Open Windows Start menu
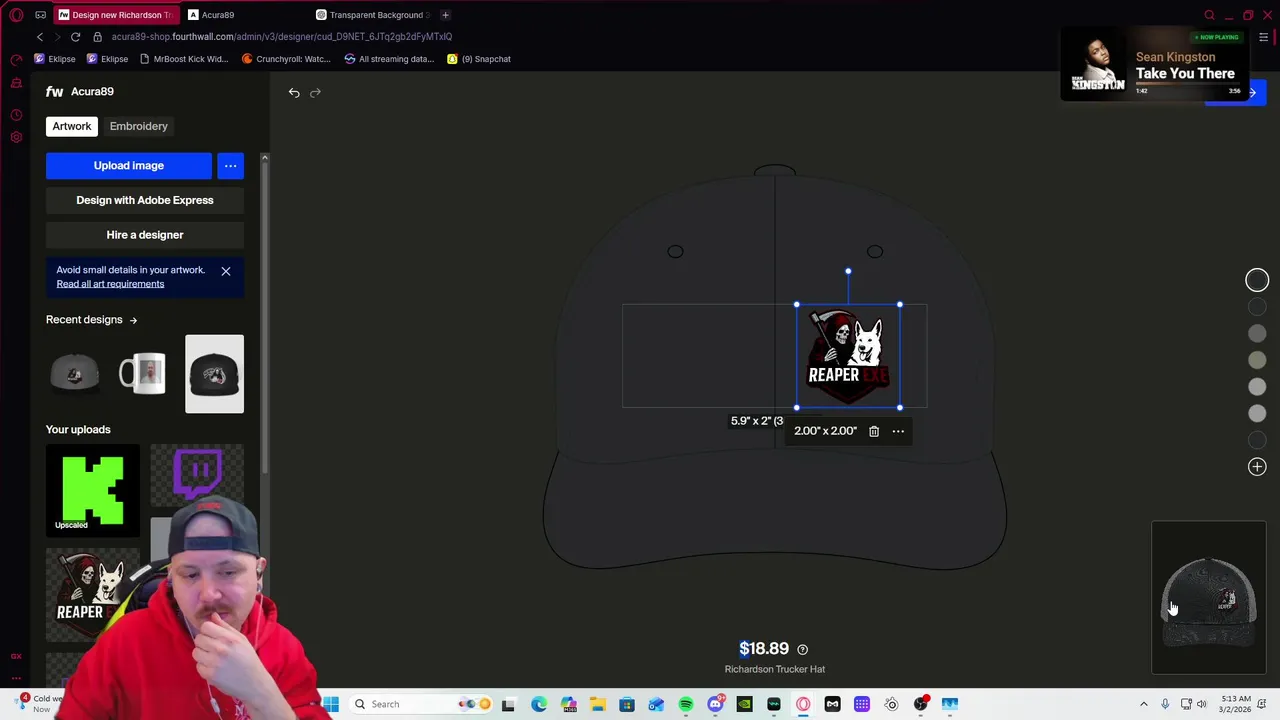 click(x=331, y=704)
